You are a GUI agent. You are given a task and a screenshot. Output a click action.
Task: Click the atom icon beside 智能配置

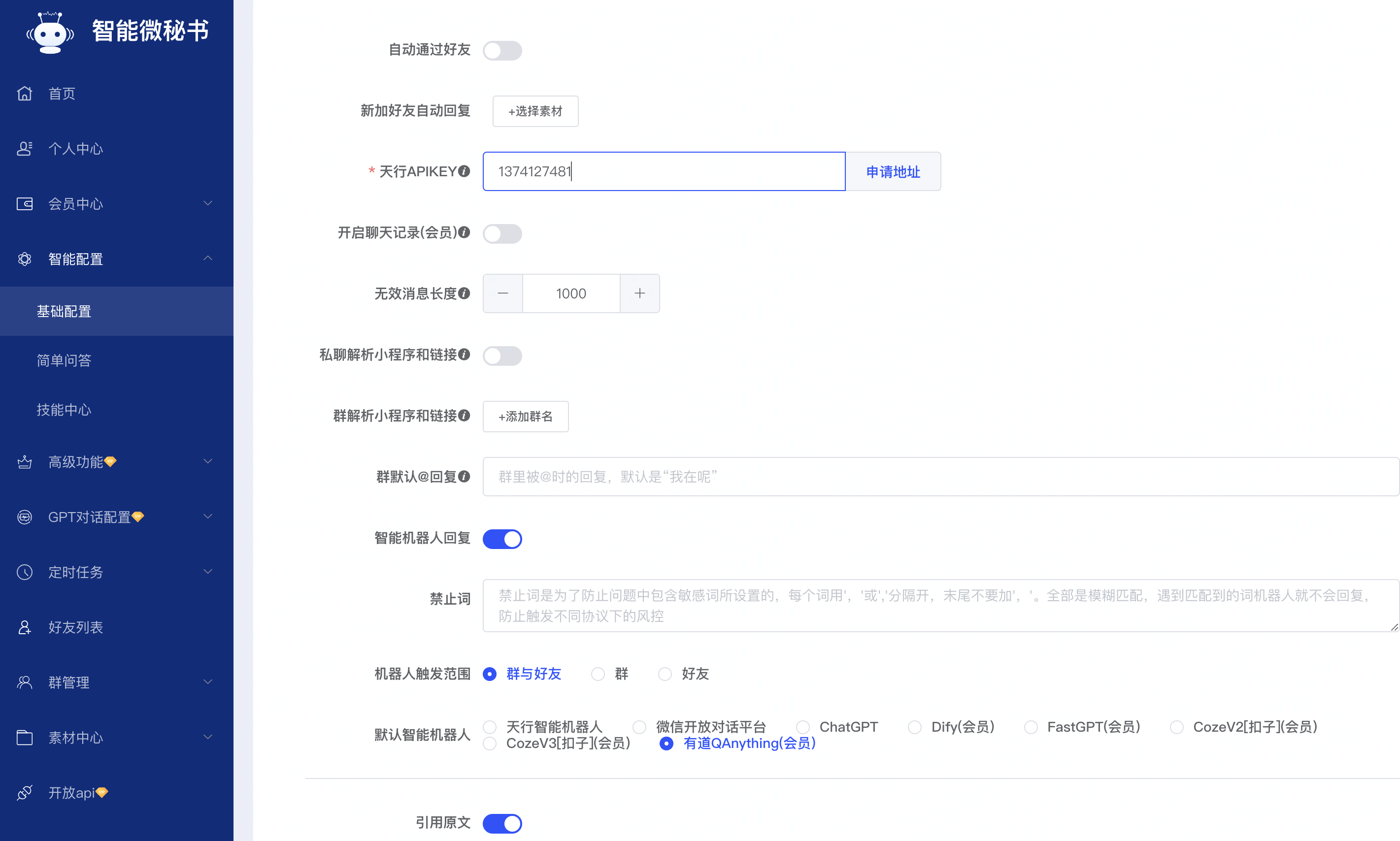(24, 259)
